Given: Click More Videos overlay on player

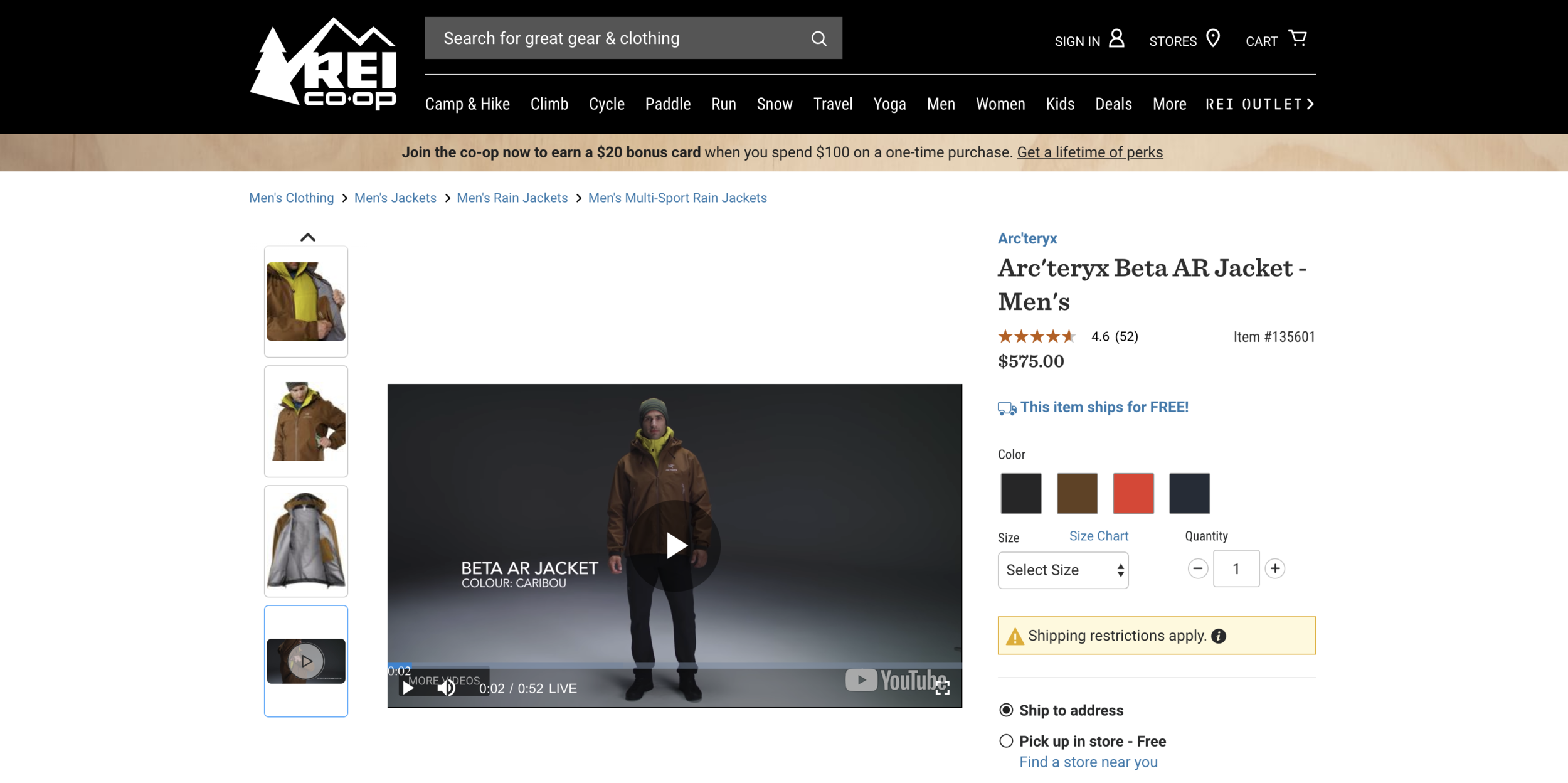Looking at the screenshot, I should coord(444,681).
